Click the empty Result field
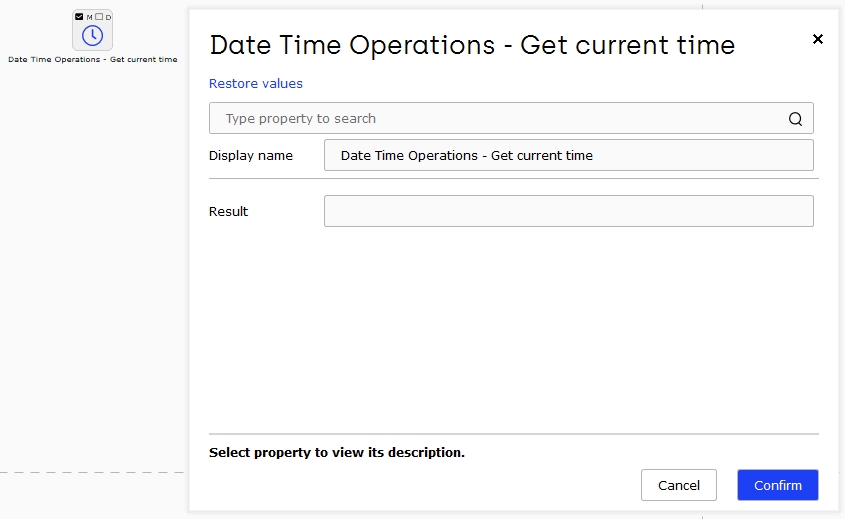This screenshot has height=519, width=845. pos(569,211)
